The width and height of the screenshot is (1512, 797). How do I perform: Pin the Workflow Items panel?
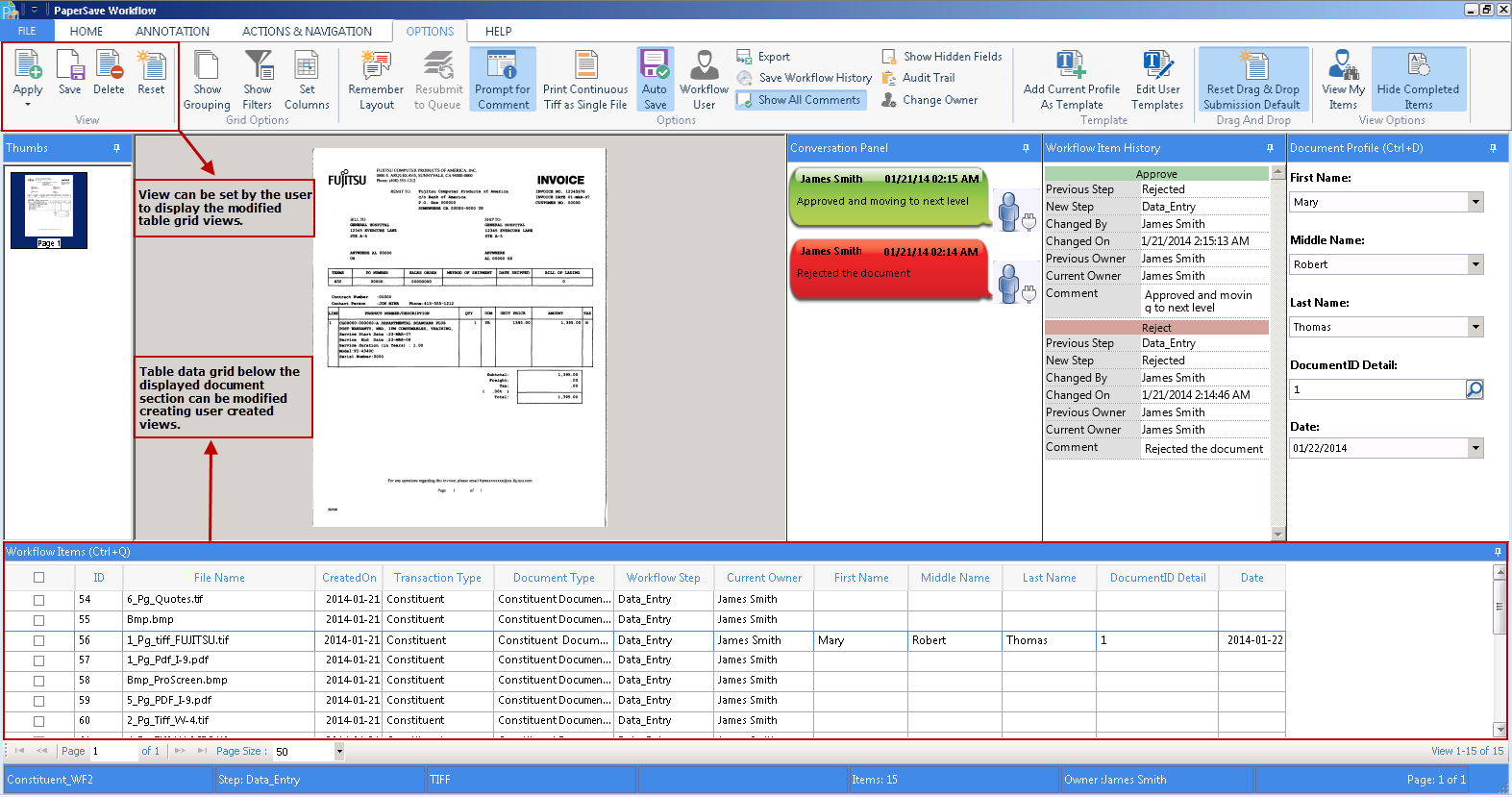coord(1498,552)
